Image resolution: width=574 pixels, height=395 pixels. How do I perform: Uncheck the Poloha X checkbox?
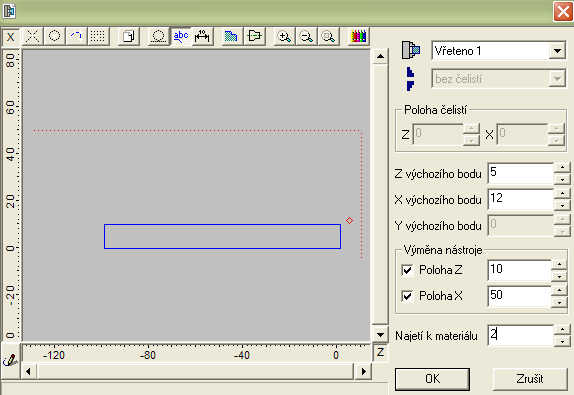407,296
